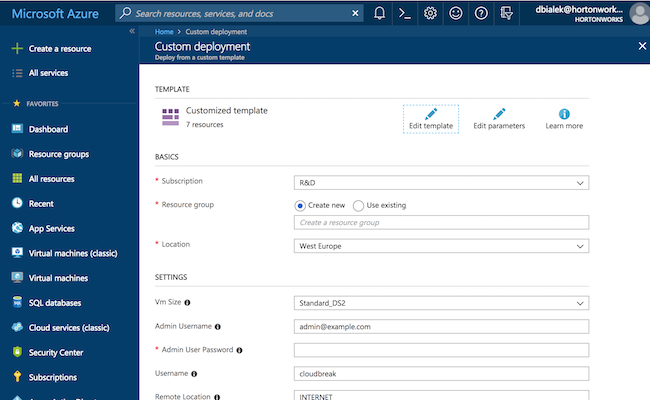The height and width of the screenshot is (400, 650).
Task: Select the Use existing radio button
Action: click(x=358, y=205)
